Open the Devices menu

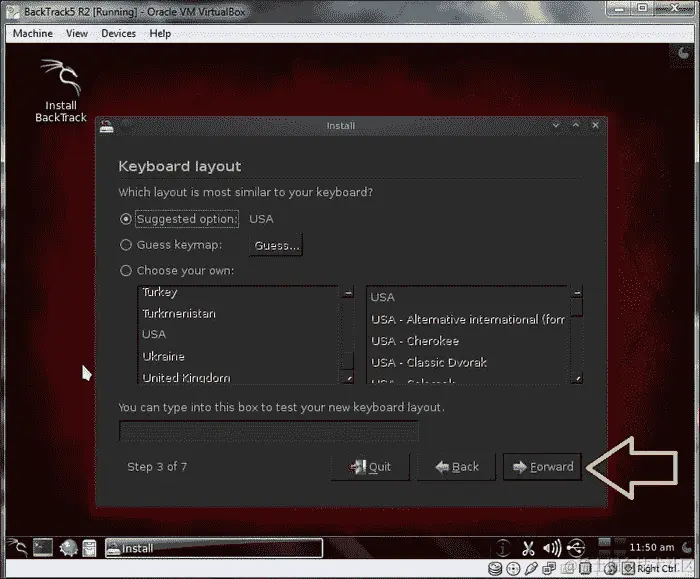click(x=118, y=33)
